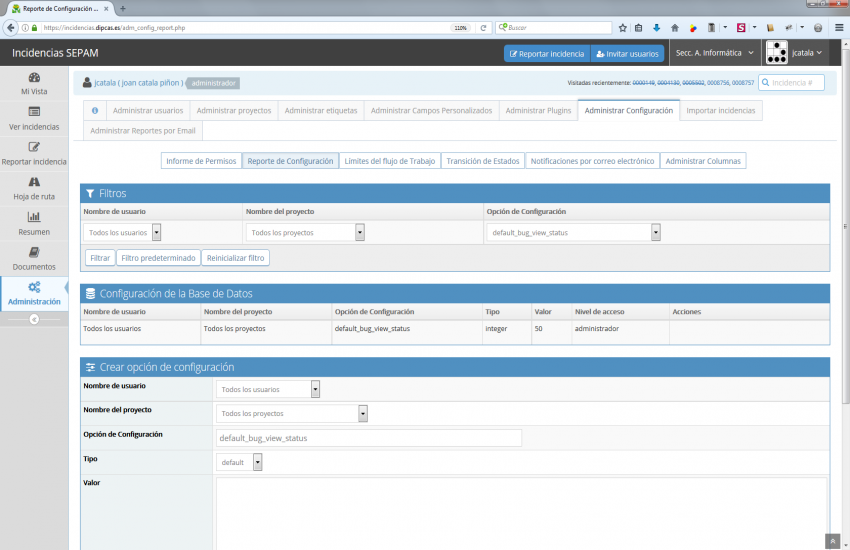Switch to Importar incidencias tab
The height and width of the screenshot is (550, 850).
point(720,111)
